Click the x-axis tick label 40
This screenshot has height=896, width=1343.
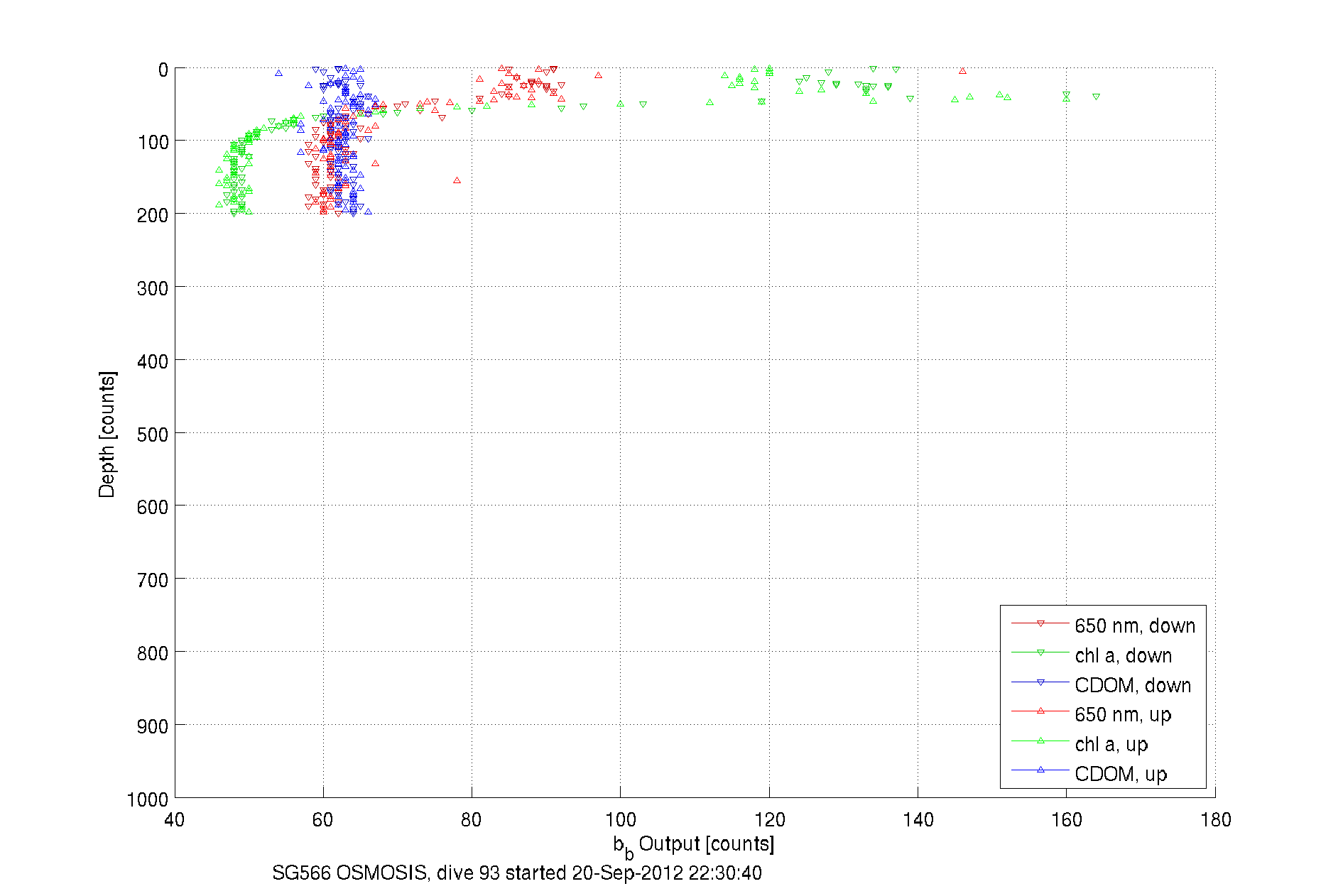(x=175, y=820)
